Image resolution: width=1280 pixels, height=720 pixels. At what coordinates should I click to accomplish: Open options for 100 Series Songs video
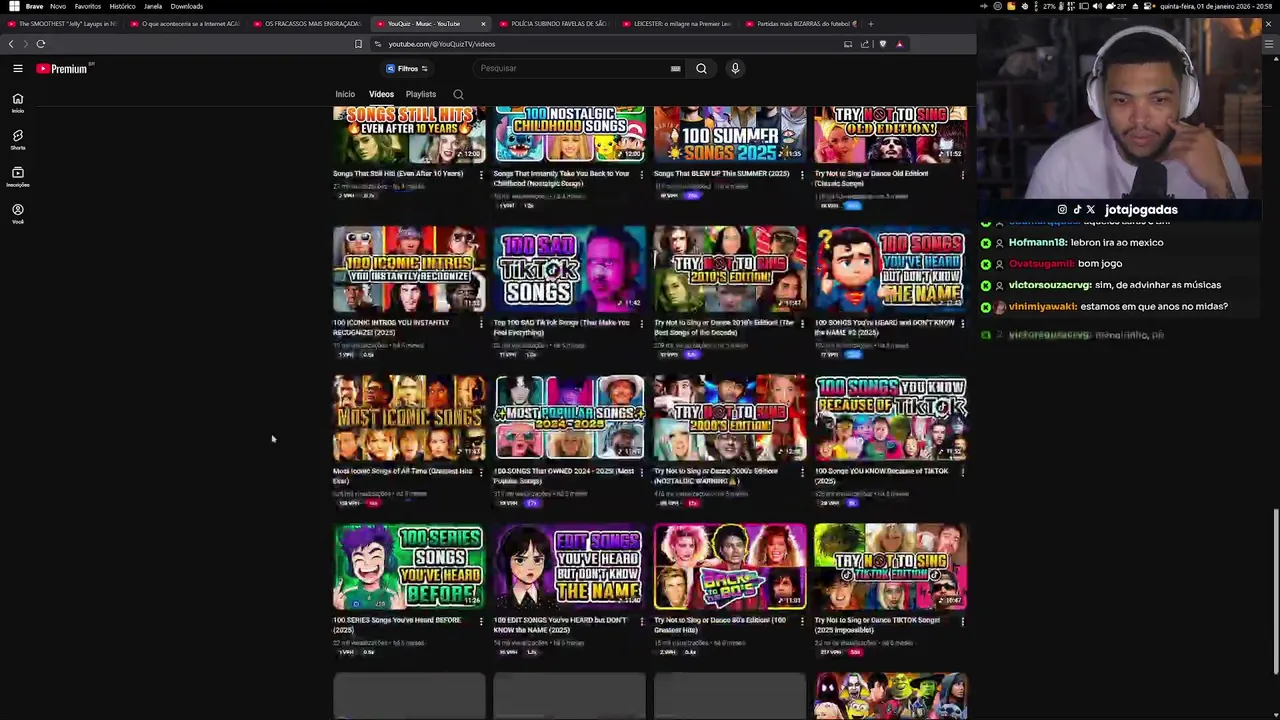coord(481,621)
